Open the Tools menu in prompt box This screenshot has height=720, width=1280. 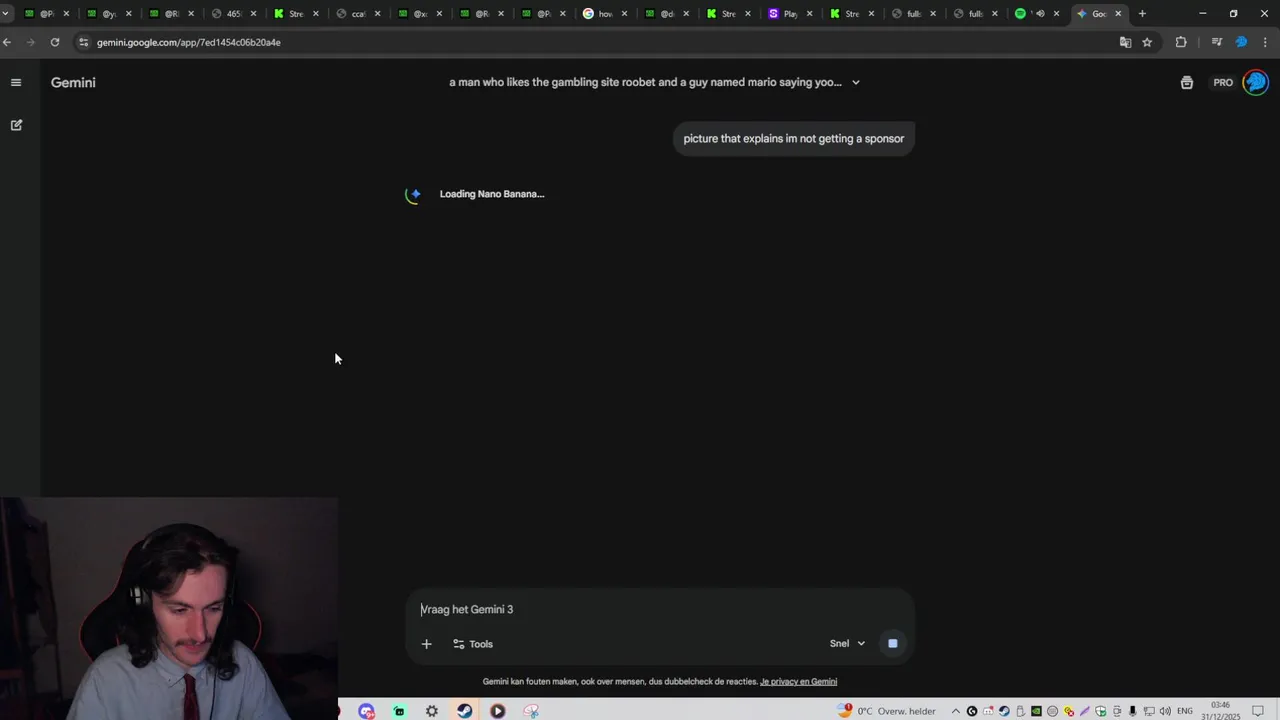point(473,644)
